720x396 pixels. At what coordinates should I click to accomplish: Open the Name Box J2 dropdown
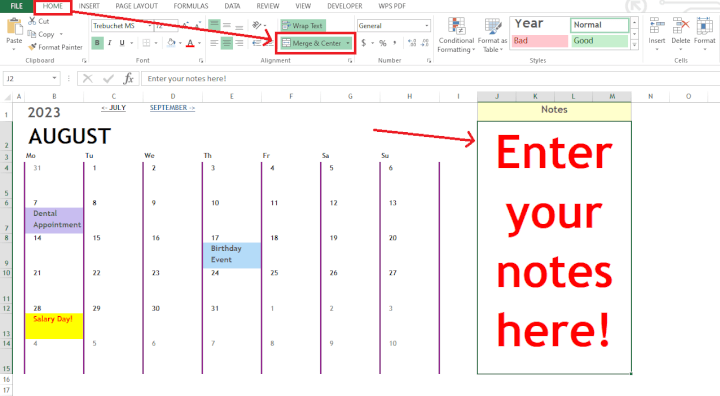55,79
